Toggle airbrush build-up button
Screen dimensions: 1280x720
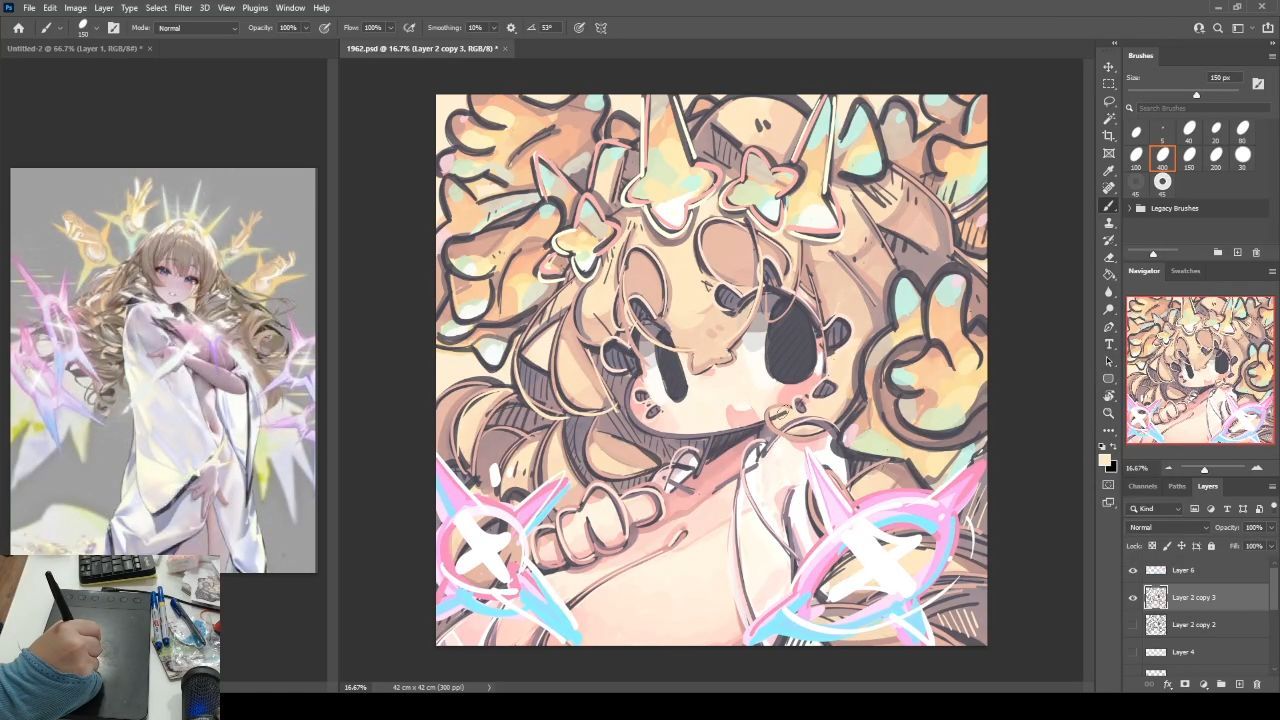coord(409,28)
